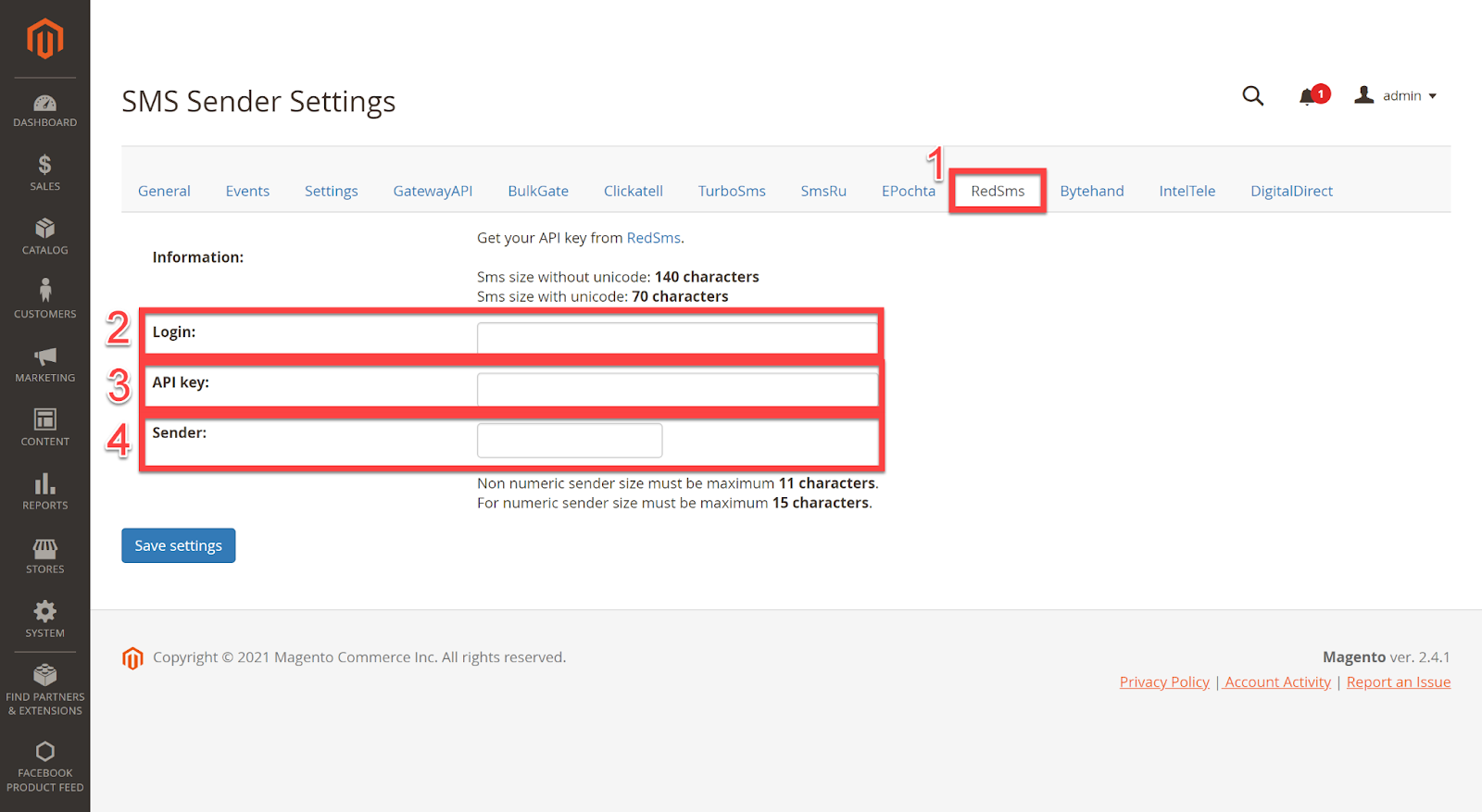The height and width of the screenshot is (812, 1482).
Task: Click the SMS Sender Settings heading
Action: coord(258,101)
